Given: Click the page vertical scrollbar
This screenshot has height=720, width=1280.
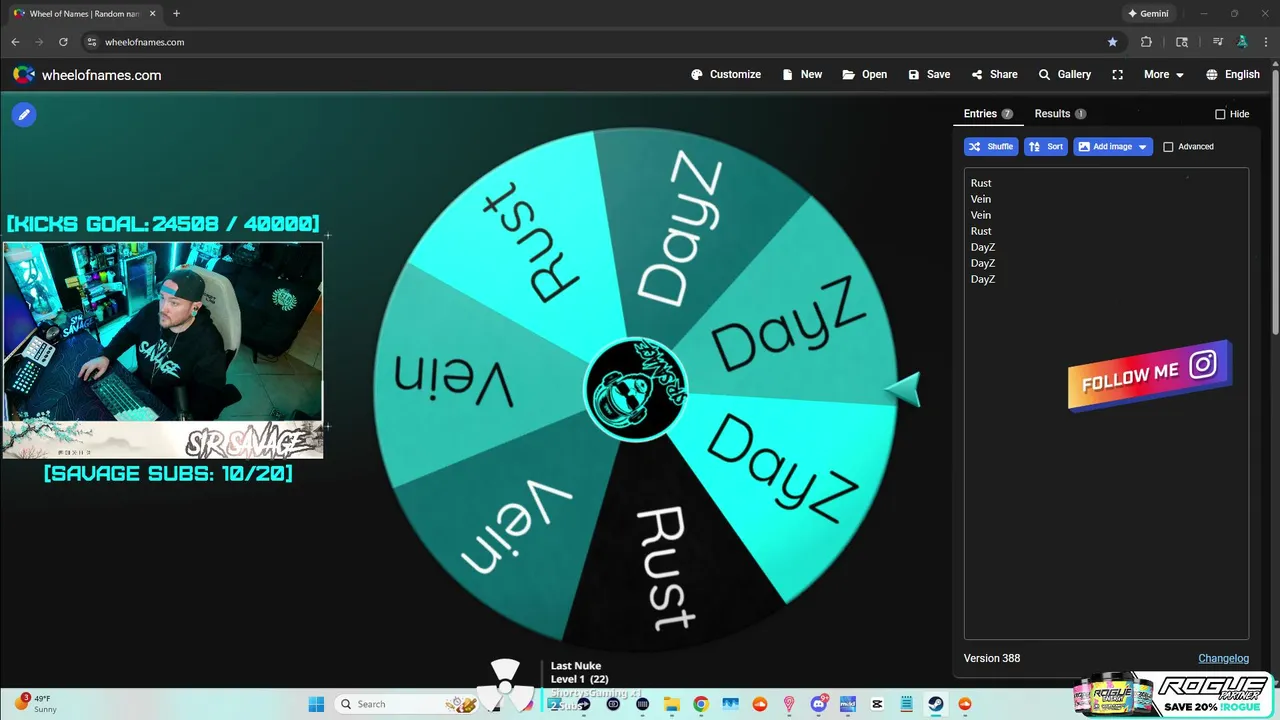Looking at the screenshot, I should pos(1275,200).
